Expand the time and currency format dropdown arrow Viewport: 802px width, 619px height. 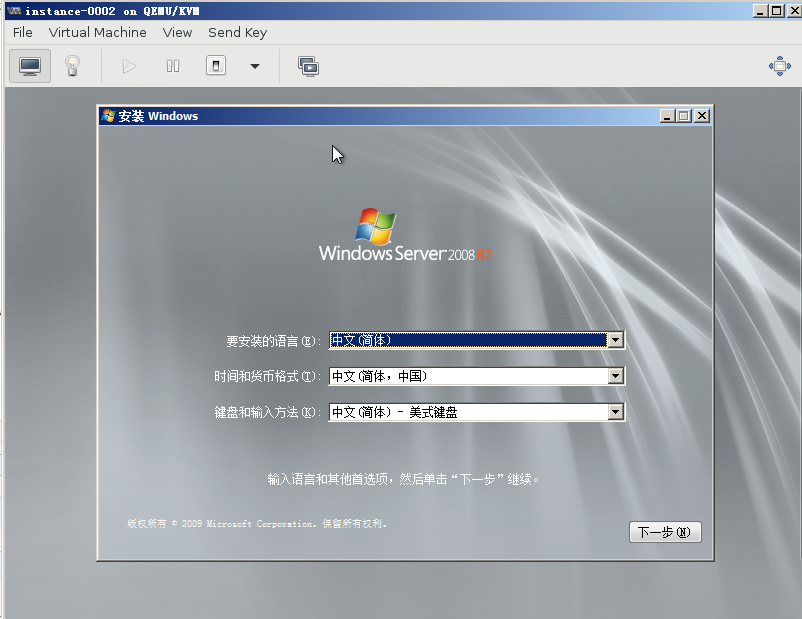tap(616, 376)
